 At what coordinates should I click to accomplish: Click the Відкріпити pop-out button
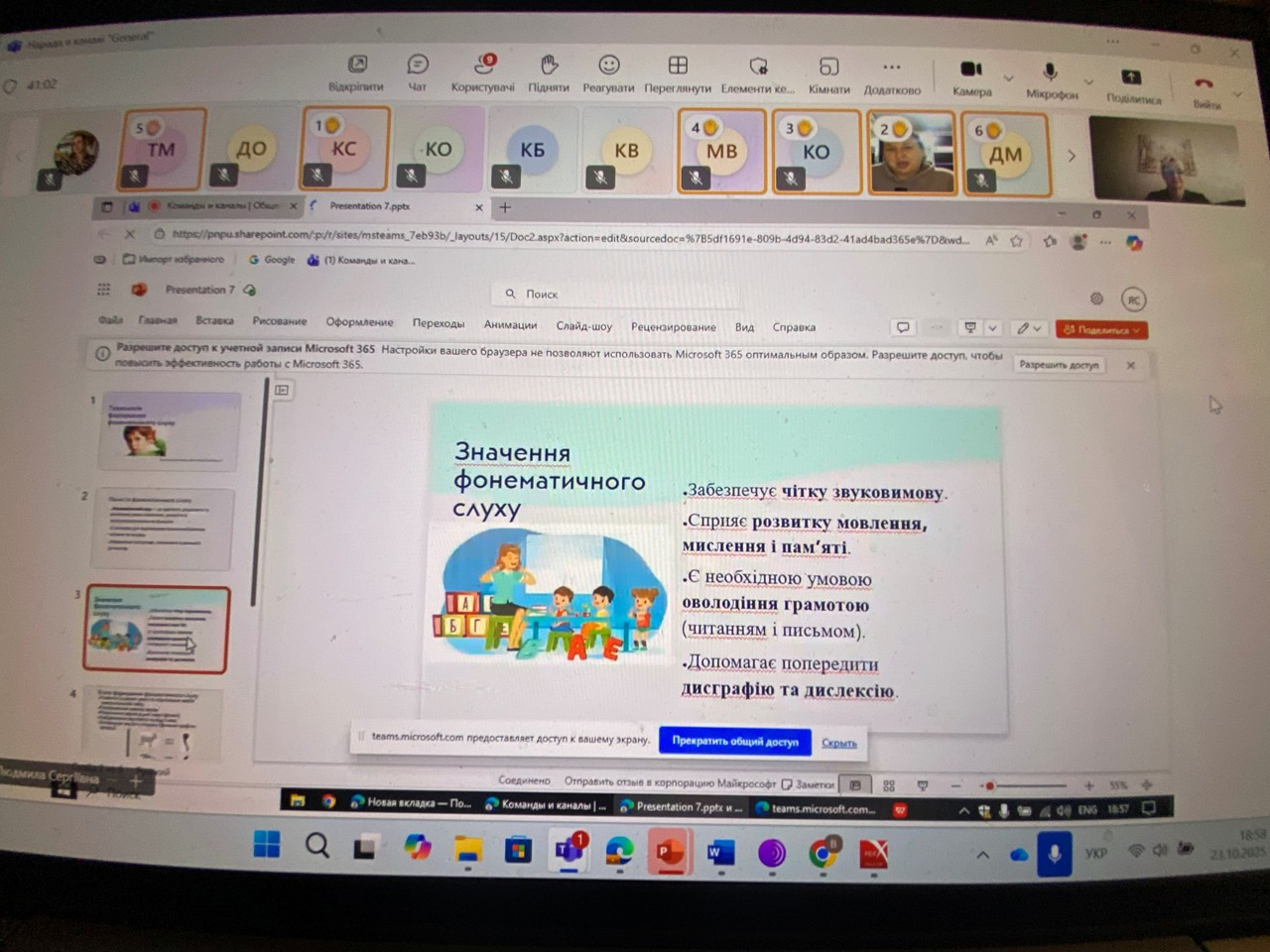click(x=356, y=73)
